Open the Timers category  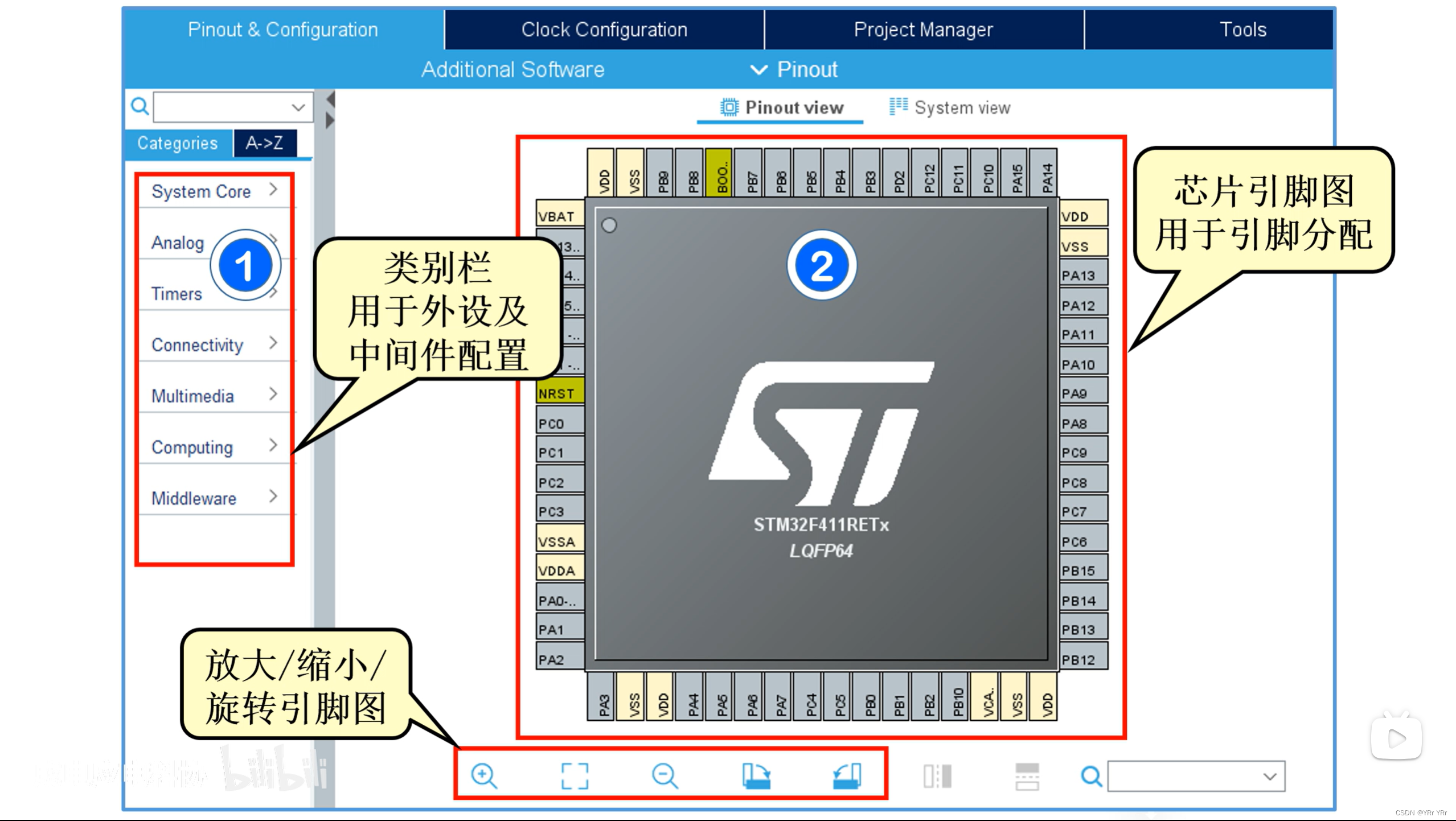(177, 294)
